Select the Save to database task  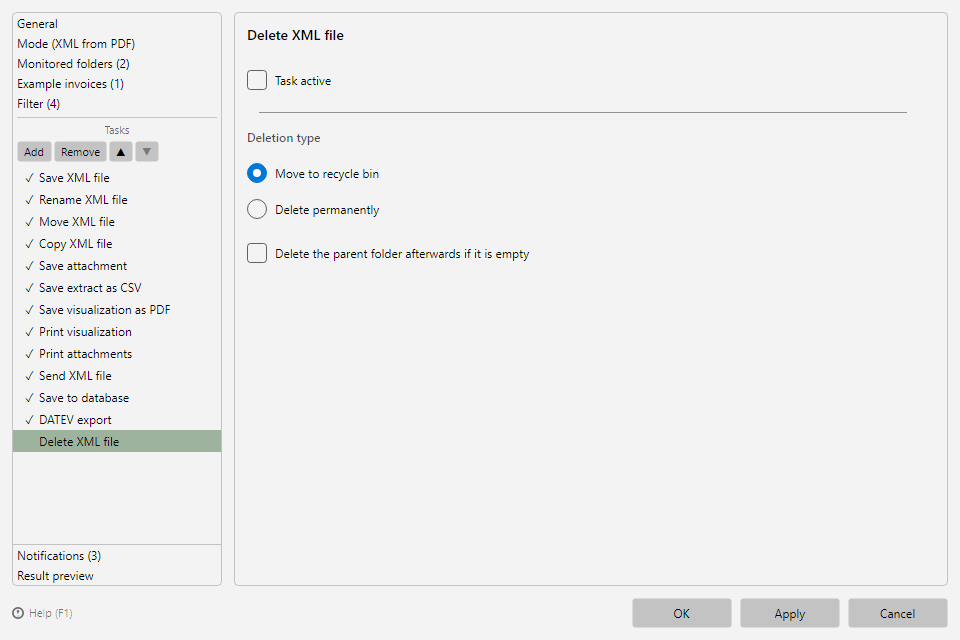(84, 399)
